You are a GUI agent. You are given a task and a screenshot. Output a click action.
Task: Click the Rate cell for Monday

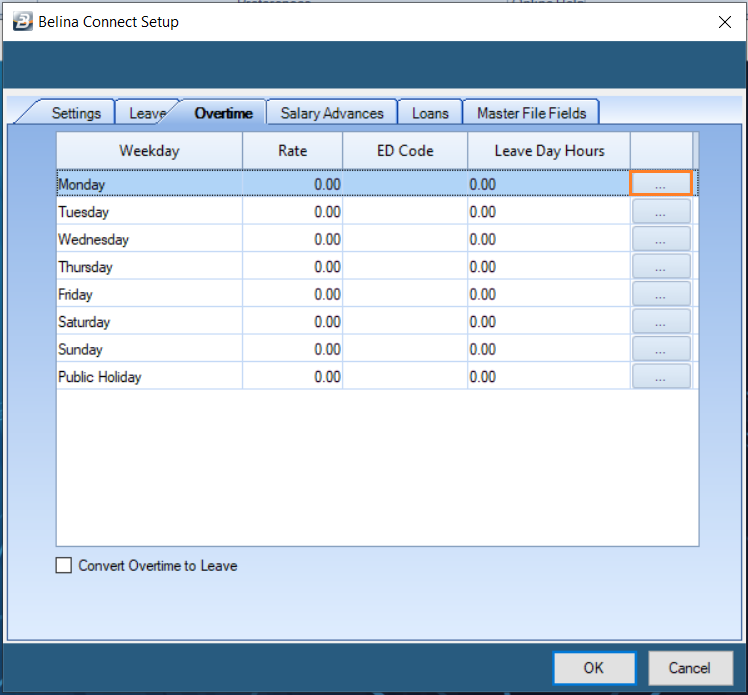click(292, 184)
